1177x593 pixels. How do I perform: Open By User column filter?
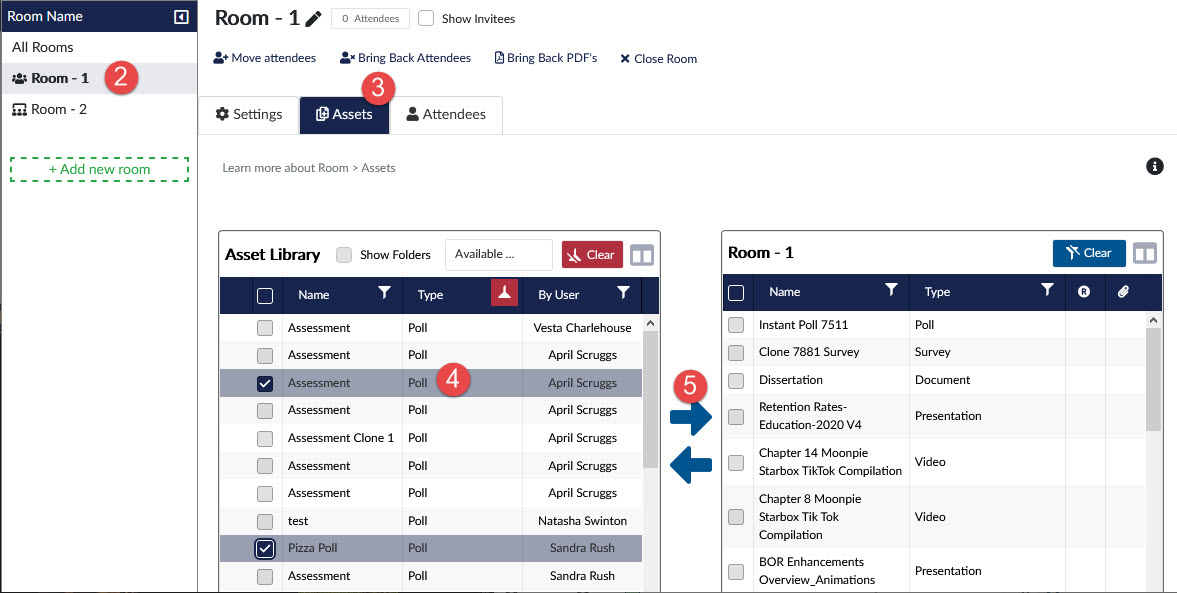(x=623, y=293)
